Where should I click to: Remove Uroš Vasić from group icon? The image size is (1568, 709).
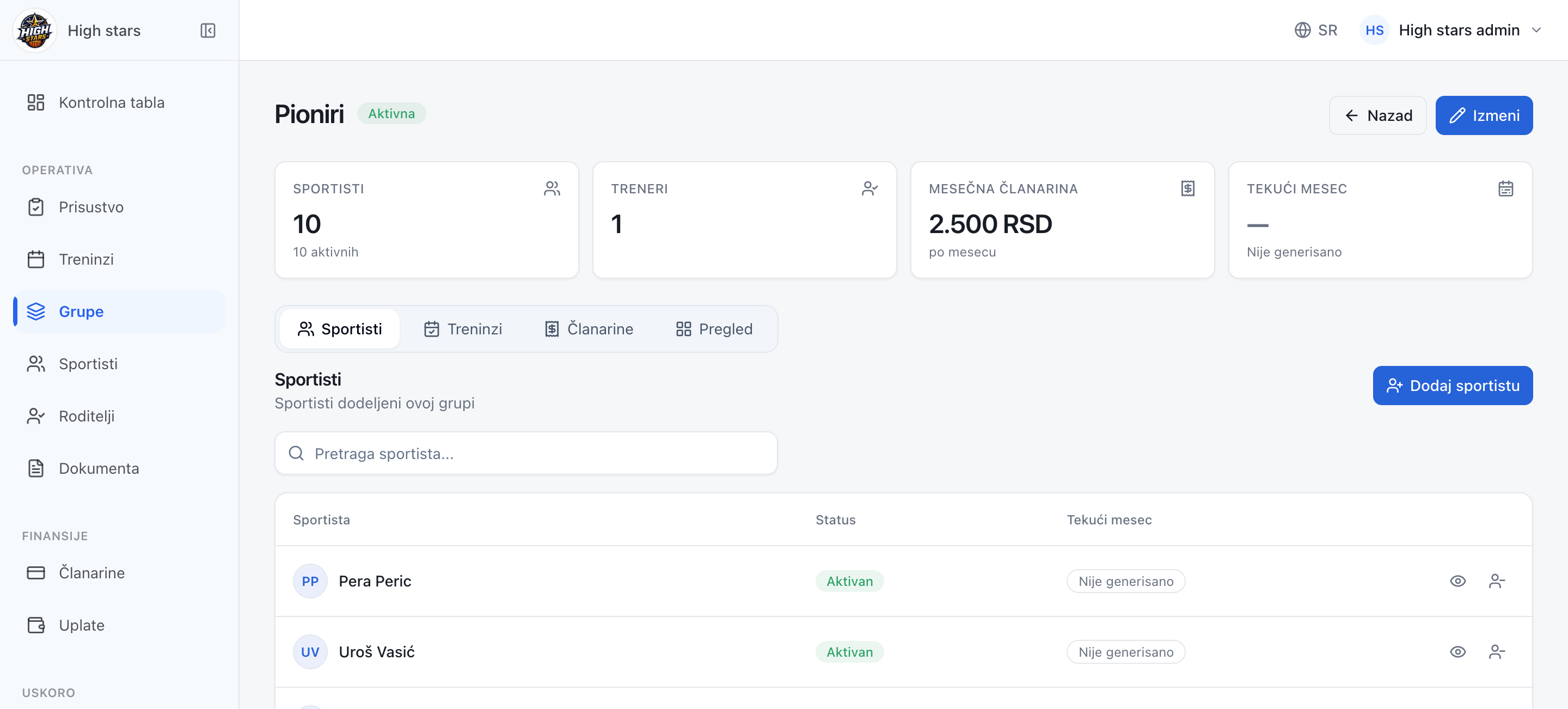point(1496,652)
